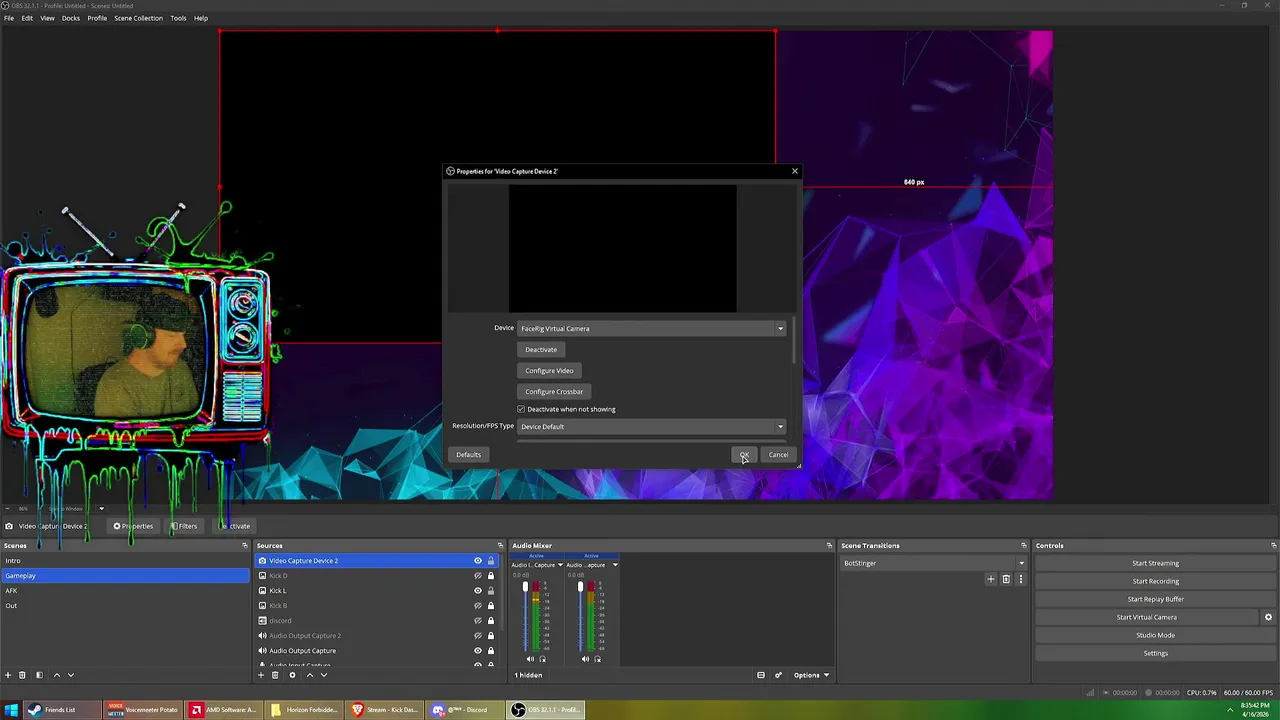Open audio mixer Options dropdown
Image resolution: width=1280 pixels, height=720 pixels.
[x=811, y=675]
